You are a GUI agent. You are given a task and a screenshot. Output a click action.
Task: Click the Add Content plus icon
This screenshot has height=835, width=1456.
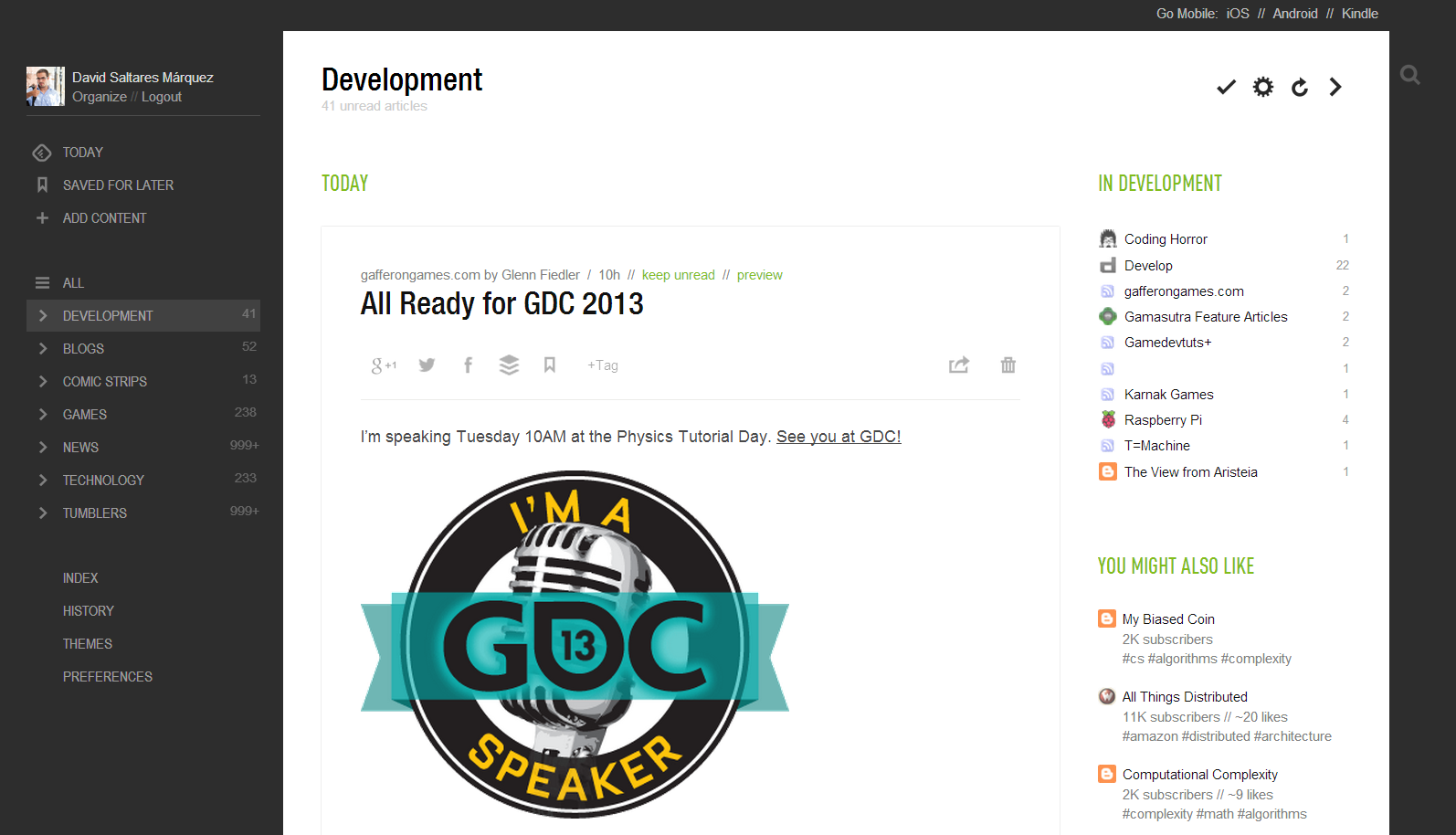pyautogui.click(x=42, y=218)
